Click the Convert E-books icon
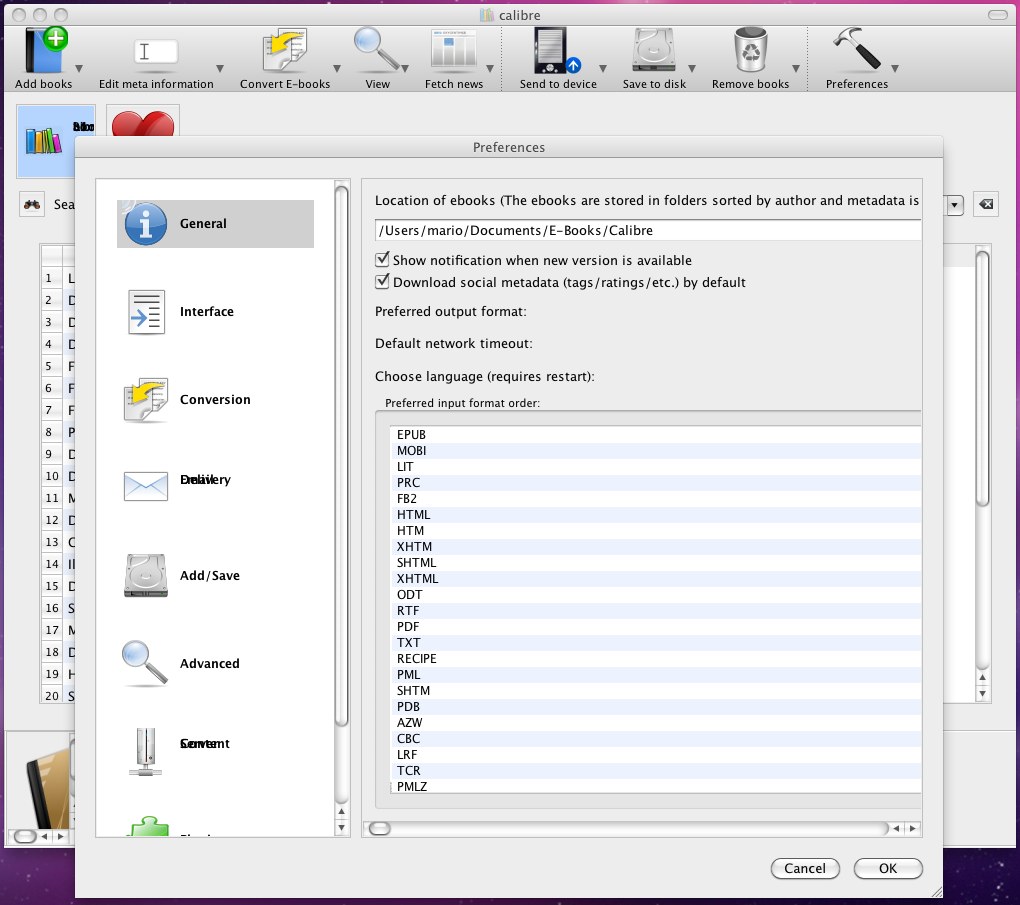 click(284, 49)
